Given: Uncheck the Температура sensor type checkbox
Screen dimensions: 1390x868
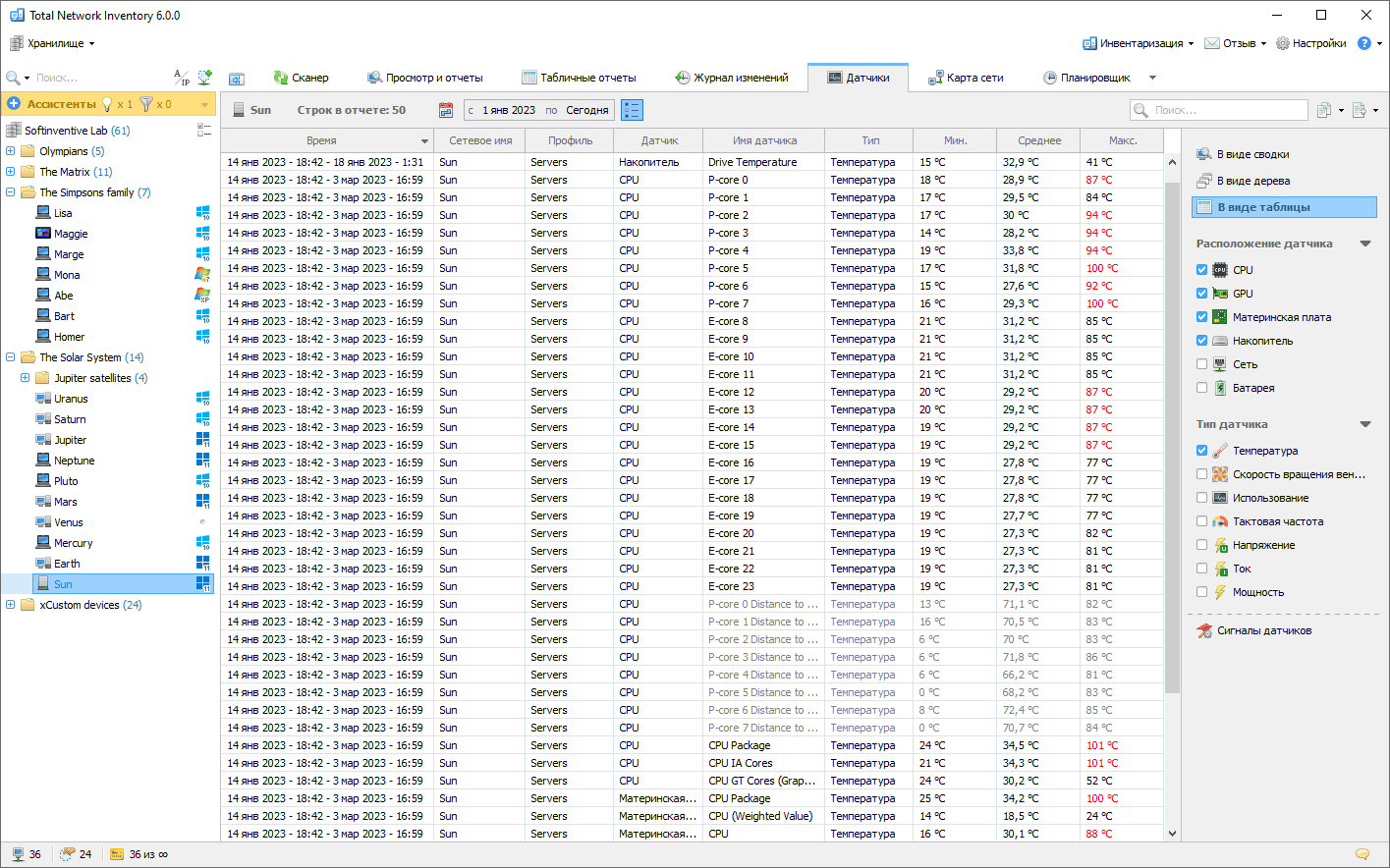Looking at the screenshot, I should tap(1201, 451).
